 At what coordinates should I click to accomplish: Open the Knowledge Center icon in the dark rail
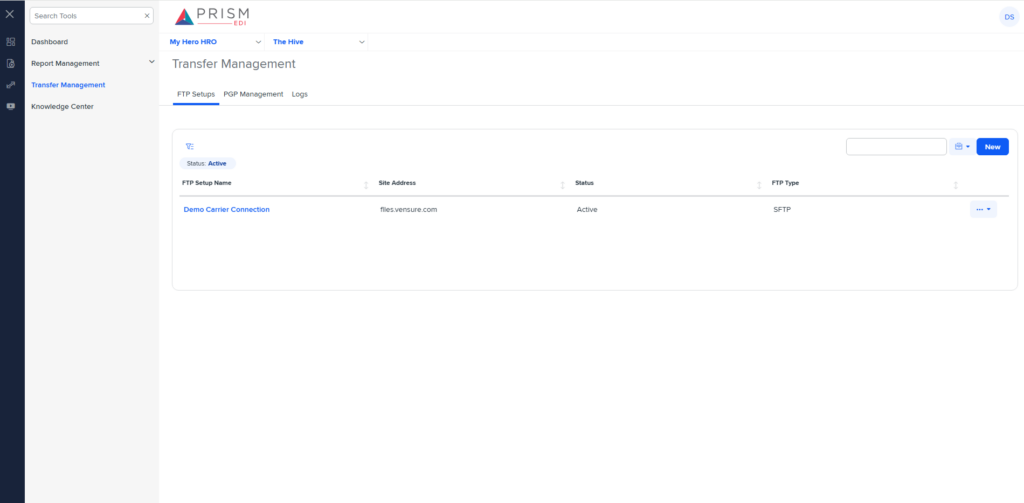point(10,106)
